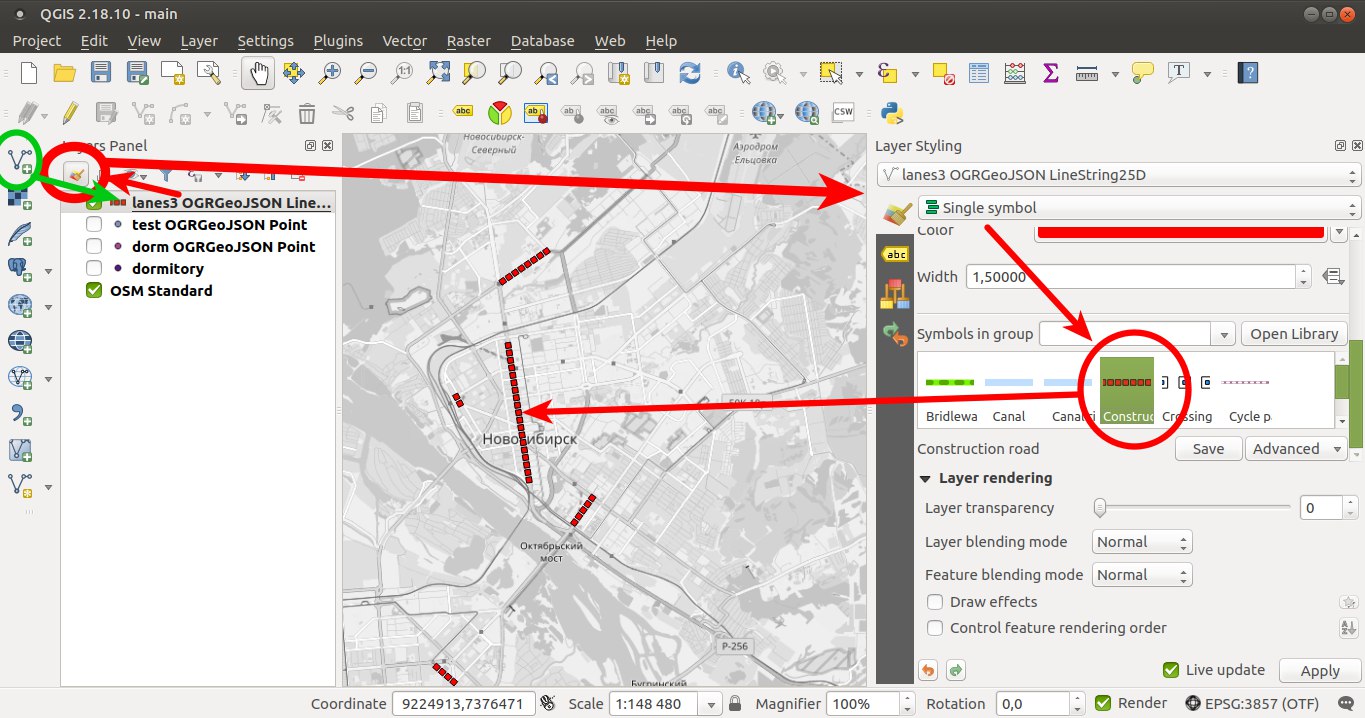Toggle the Live update checkbox
This screenshot has width=1365, height=718.
(1171, 670)
